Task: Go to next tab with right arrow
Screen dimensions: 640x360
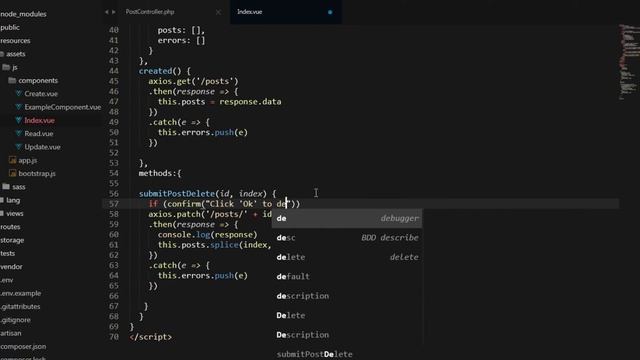Action: pyautogui.click(x=113, y=12)
